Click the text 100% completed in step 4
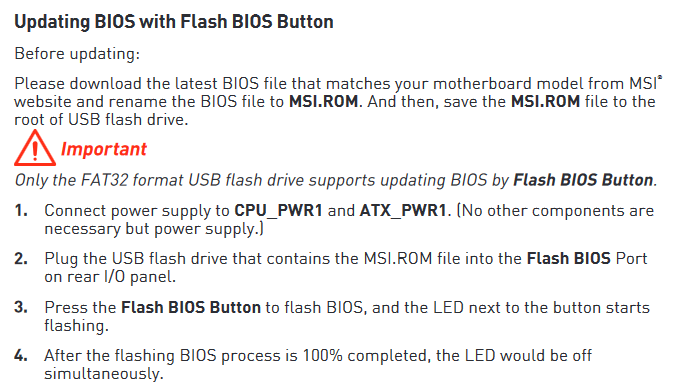Screen dimensions: 695x382 coord(367,356)
